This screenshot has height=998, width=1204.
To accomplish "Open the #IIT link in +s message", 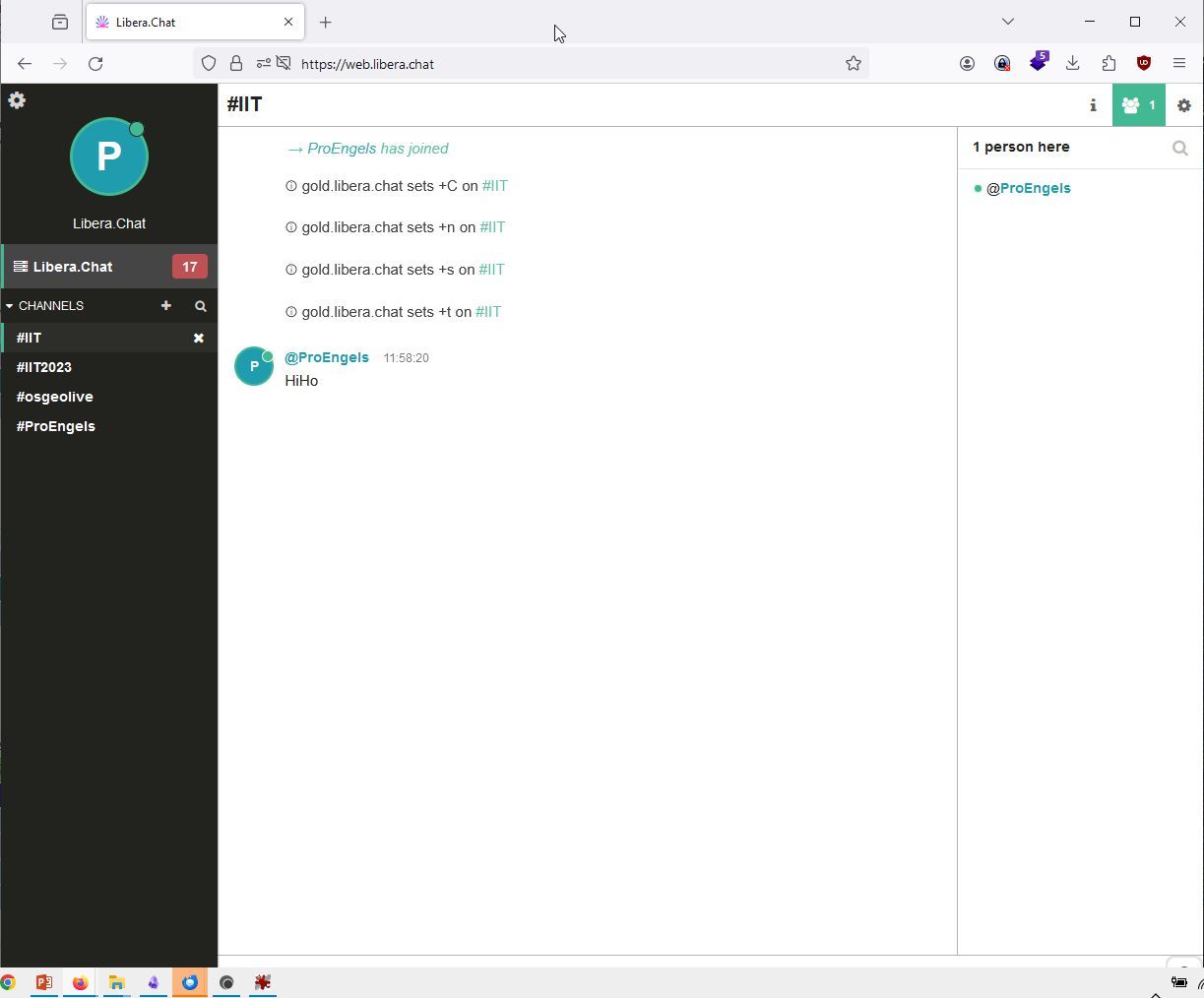I will tap(491, 270).
